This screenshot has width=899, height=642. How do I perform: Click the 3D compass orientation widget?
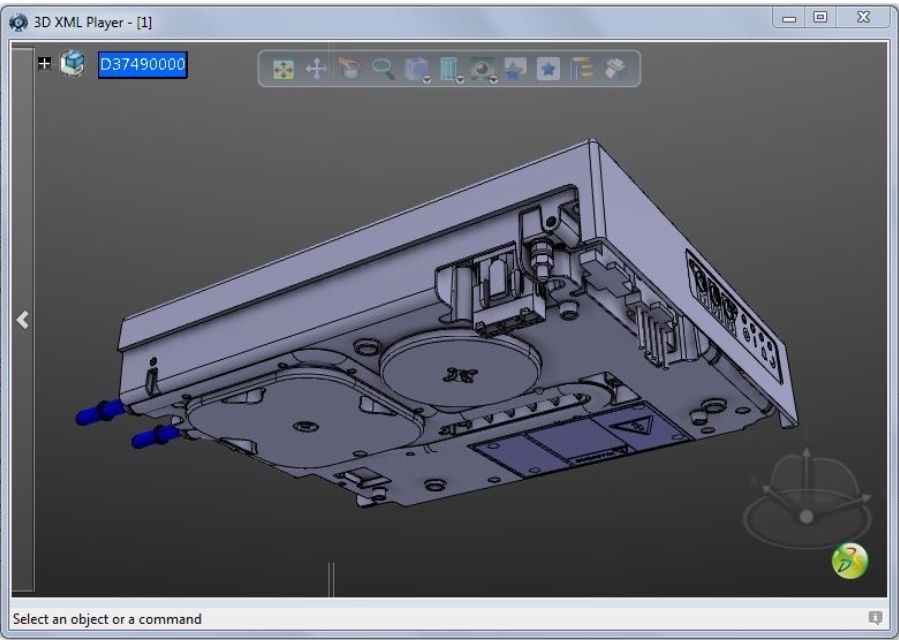807,499
